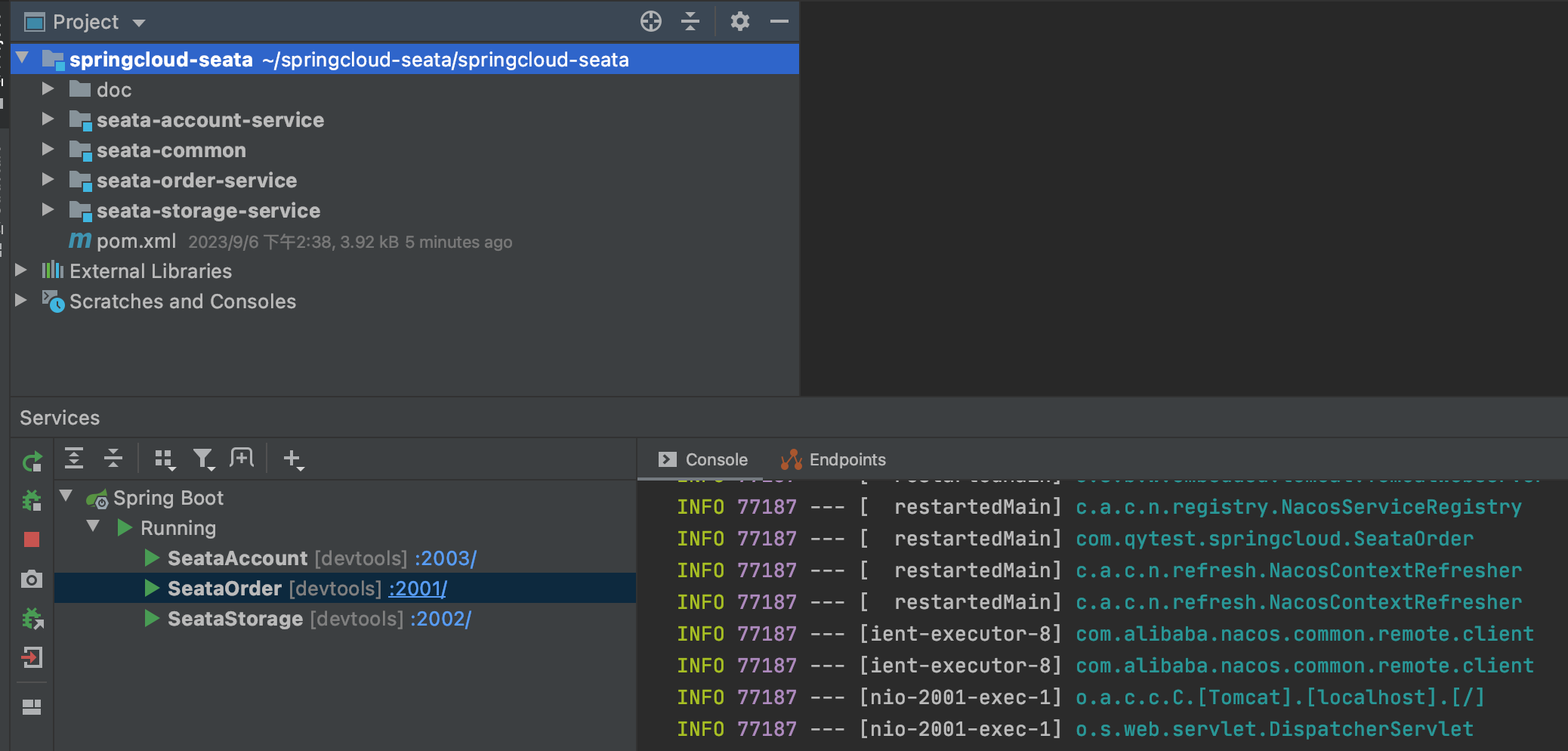Screen dimensions: 1568x751
Task: Select the Spring Boot row in Services
Action: pos(345,498)
